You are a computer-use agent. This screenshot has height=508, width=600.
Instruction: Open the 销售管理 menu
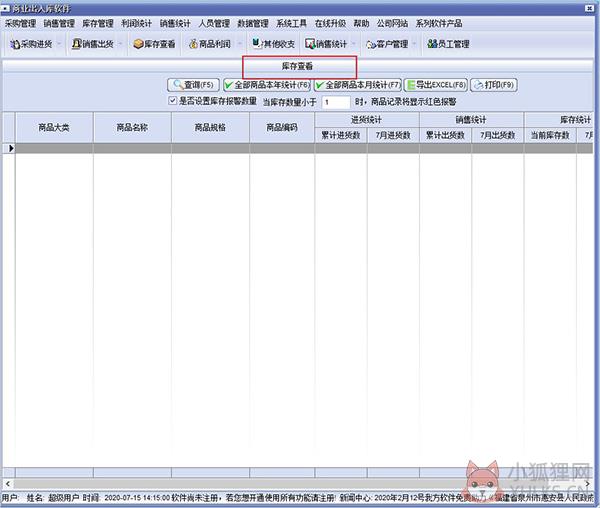pyautogui.click(x=59, y=23)
